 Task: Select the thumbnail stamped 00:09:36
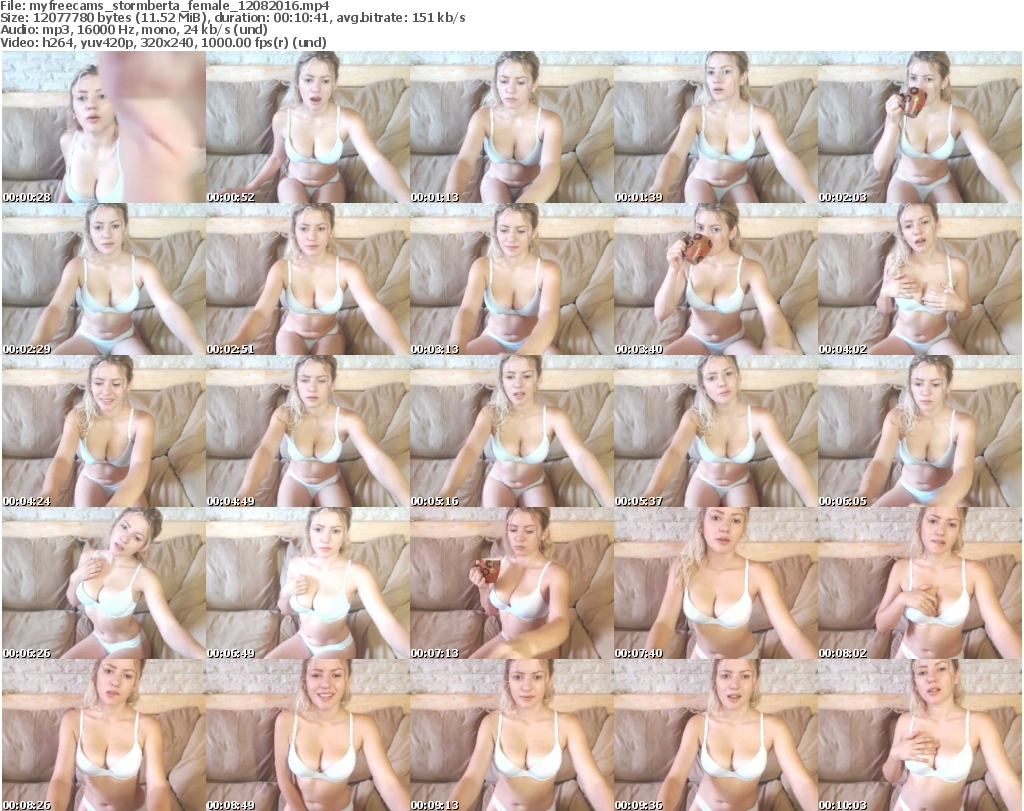pyautogui.click(x=716, y=735)
